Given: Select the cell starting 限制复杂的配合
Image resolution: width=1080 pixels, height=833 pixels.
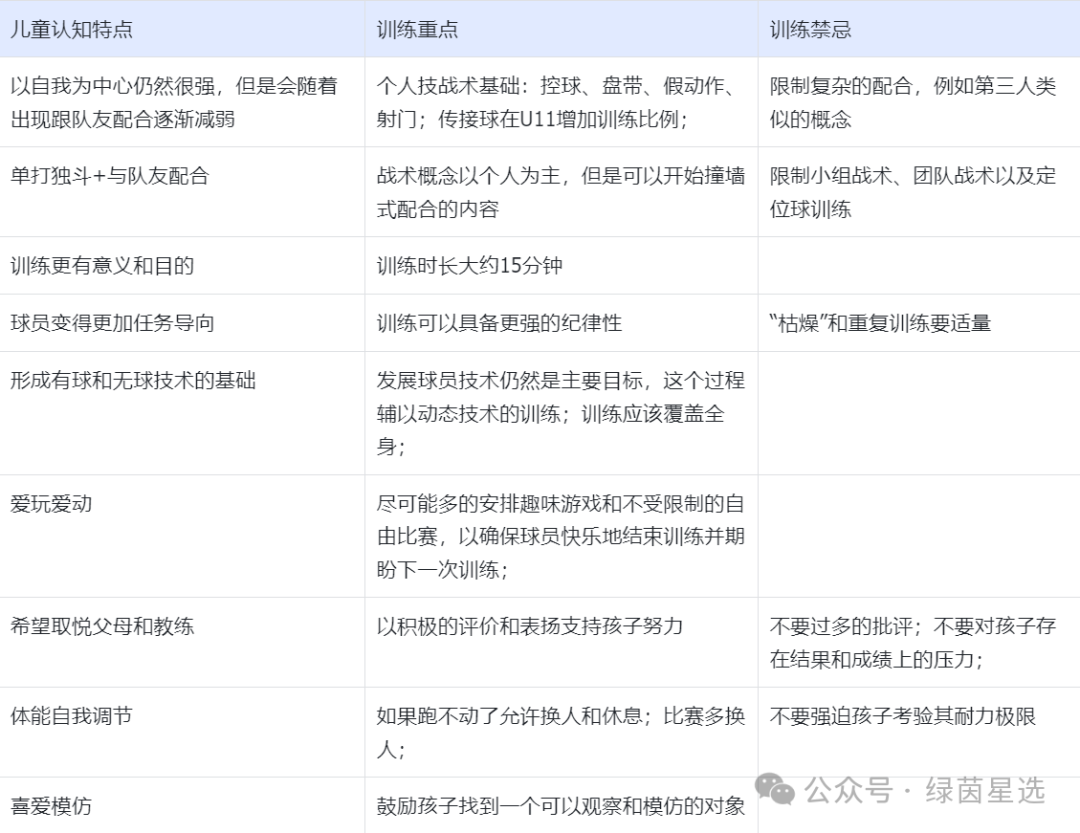Looking at the screenshot, I should pos(920,102).
